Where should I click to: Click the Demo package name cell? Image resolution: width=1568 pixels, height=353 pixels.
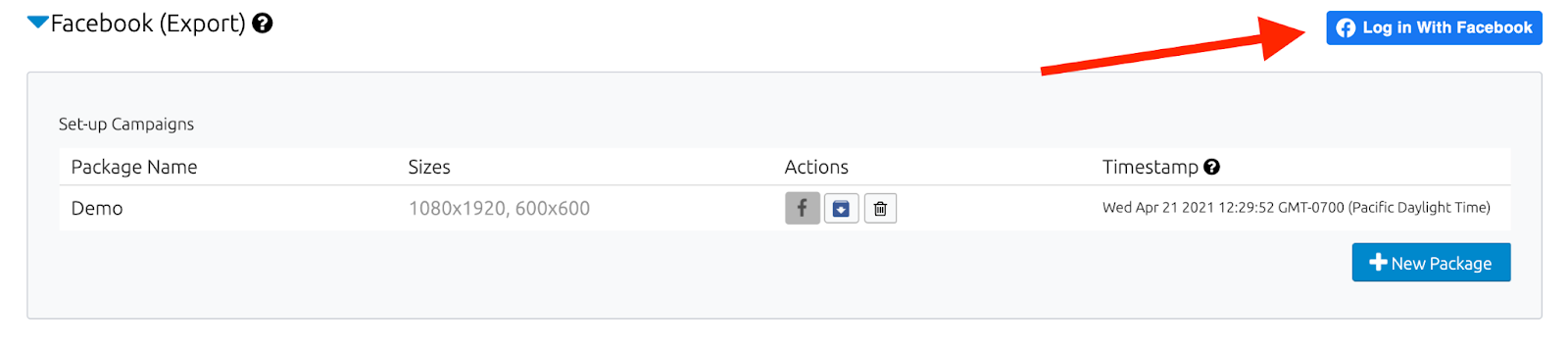tap(97, 208)
